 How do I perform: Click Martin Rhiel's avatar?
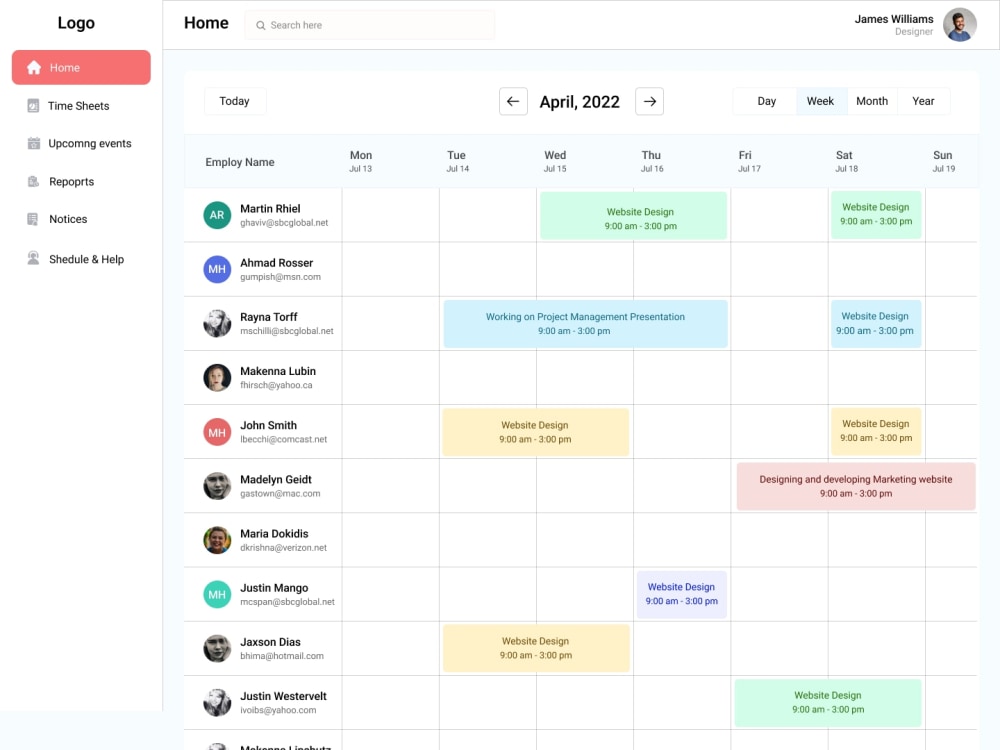(217, 214)
